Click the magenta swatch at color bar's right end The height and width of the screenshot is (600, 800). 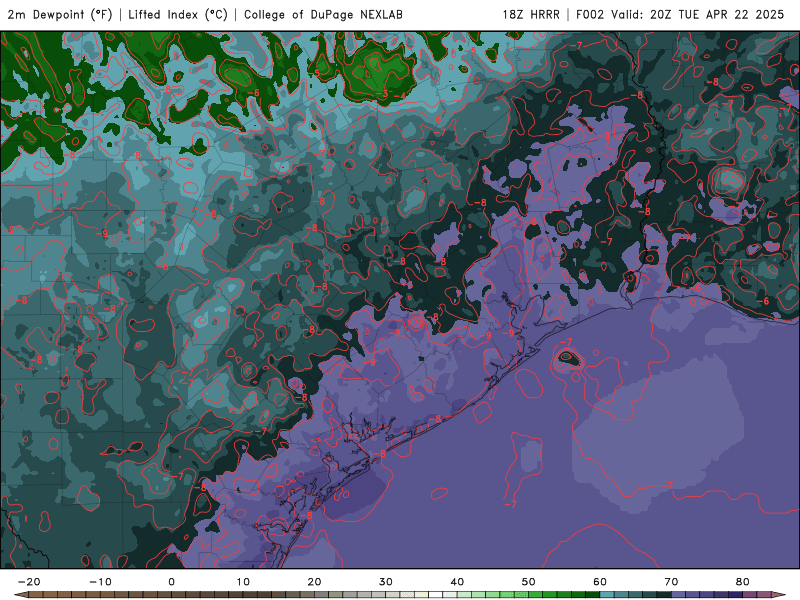click(x=763, y=594)
